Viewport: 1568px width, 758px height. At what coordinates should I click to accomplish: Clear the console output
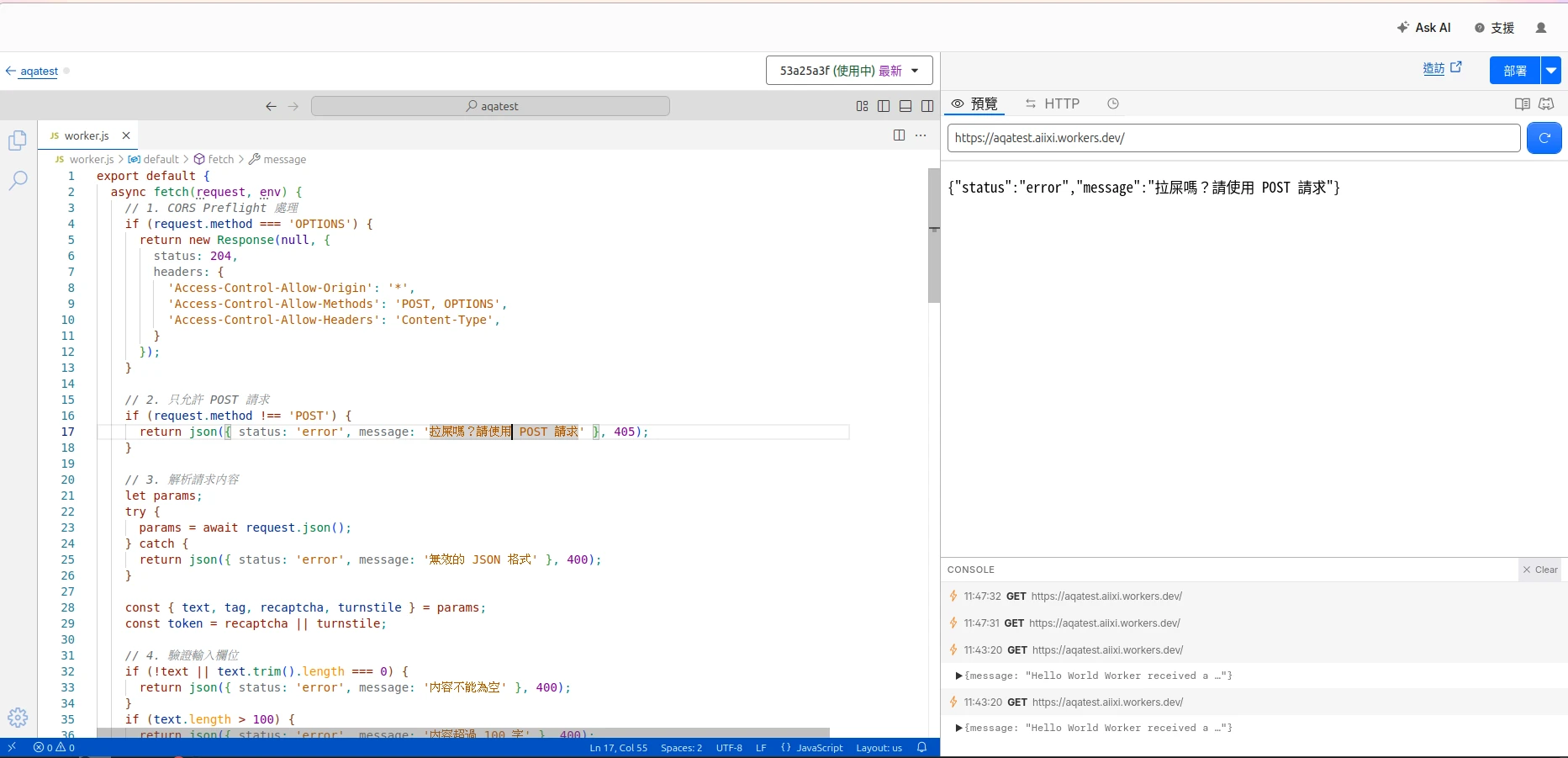point(1540,570)
